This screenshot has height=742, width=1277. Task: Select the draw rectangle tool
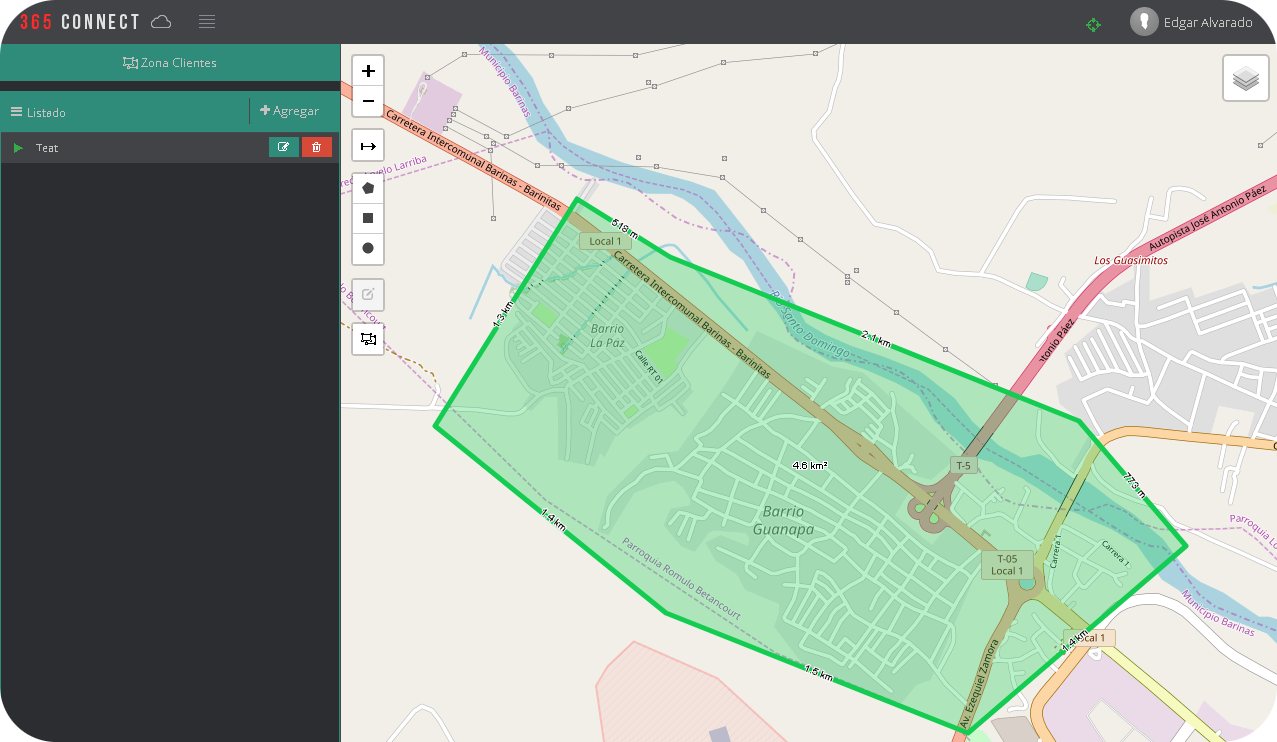pyautogui.click(x=368, y=218)
